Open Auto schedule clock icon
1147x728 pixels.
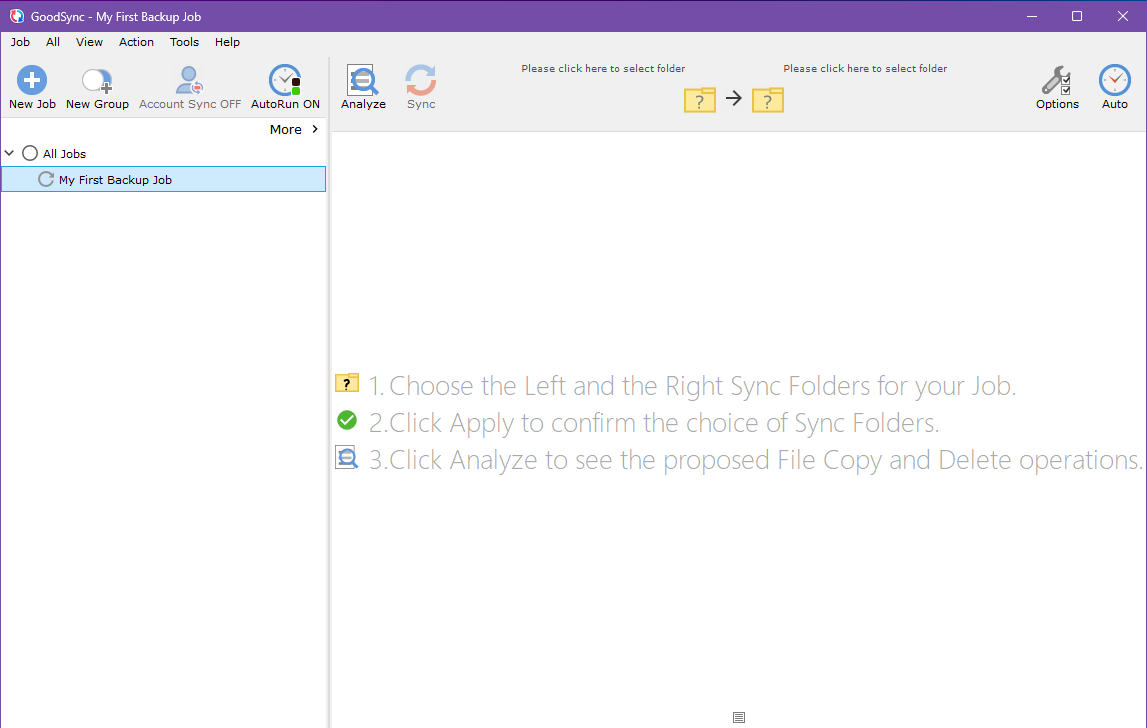click(1114, 87)
